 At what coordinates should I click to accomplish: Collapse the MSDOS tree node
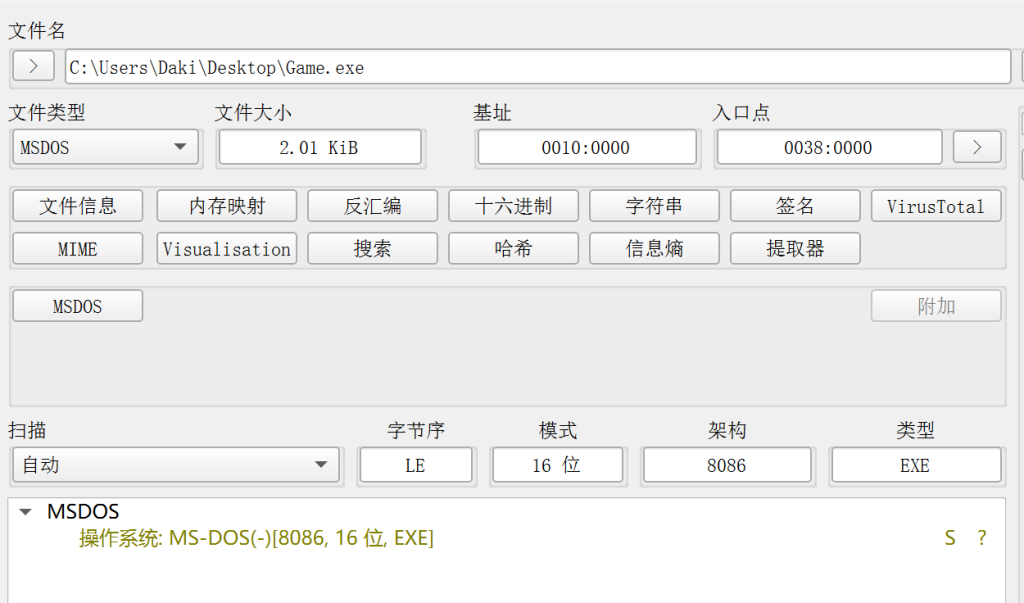point(26,512)
